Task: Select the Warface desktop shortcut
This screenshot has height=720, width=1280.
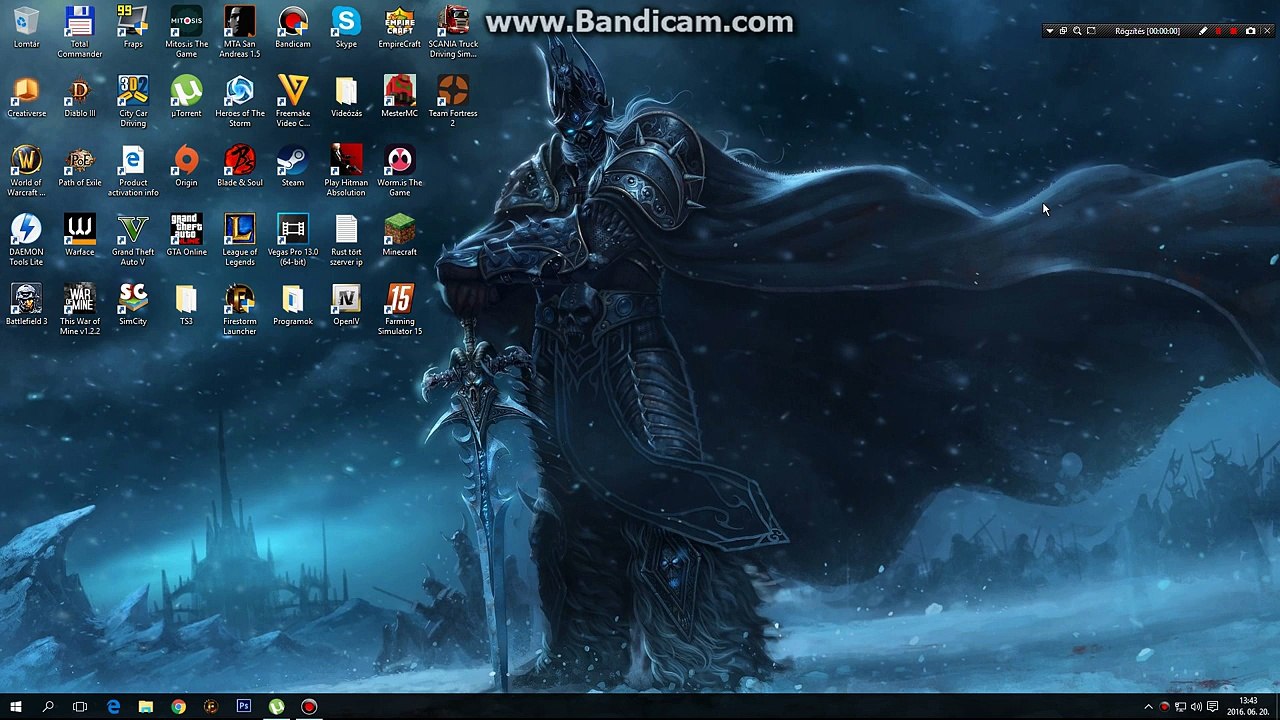Action: [x=79, y=236]
